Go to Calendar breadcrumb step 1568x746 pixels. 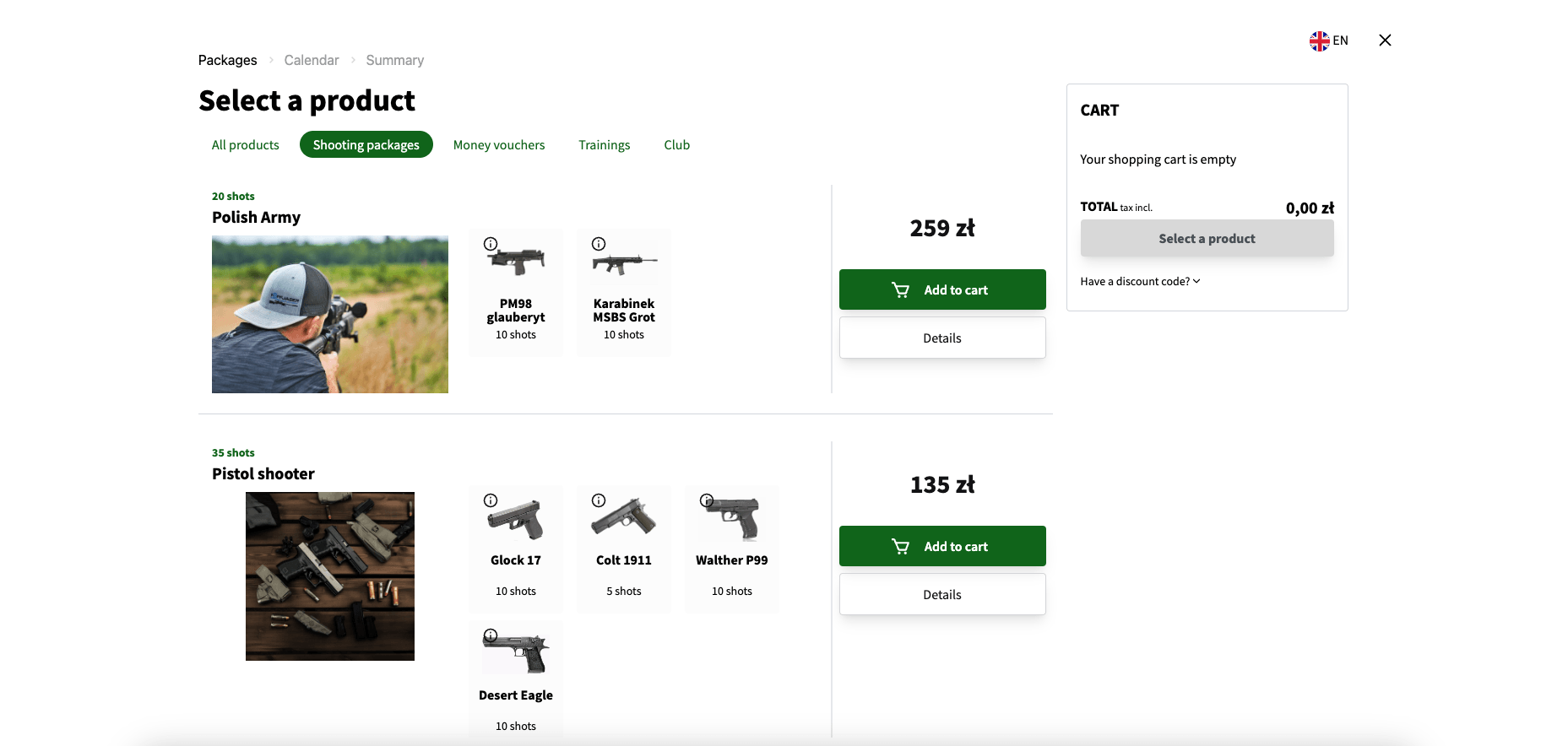[x=312, y=60]
